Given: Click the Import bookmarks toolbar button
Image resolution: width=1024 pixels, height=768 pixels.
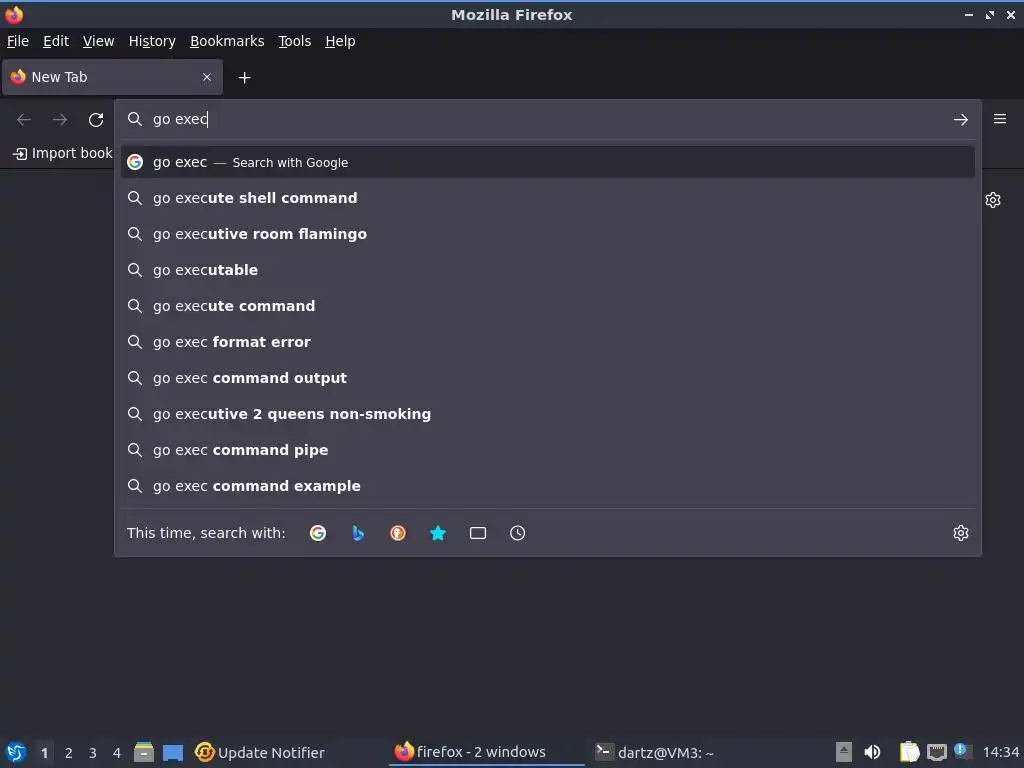Looking at the screenshot, I should [x=63, y=153].
